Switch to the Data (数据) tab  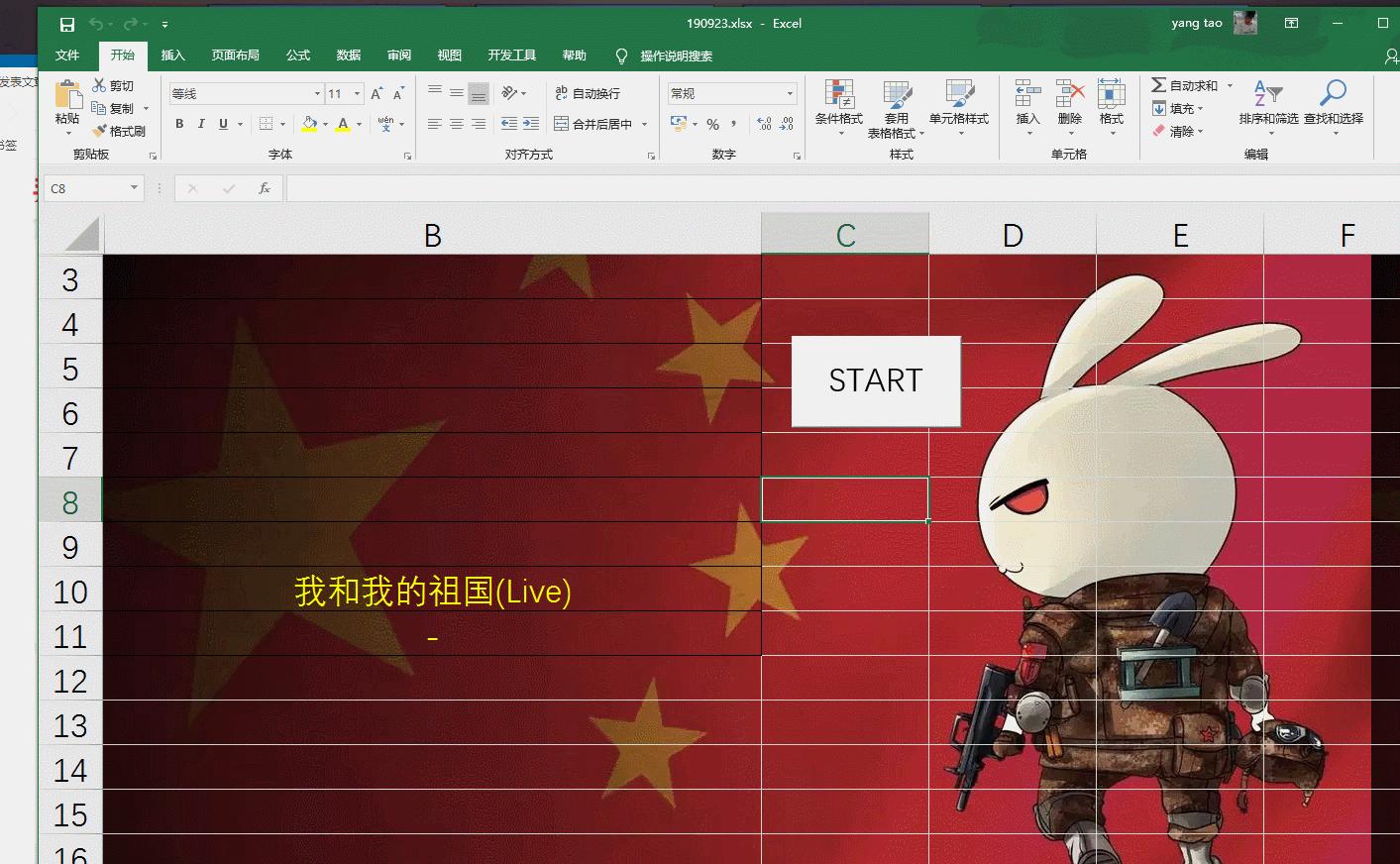point(349,55)
